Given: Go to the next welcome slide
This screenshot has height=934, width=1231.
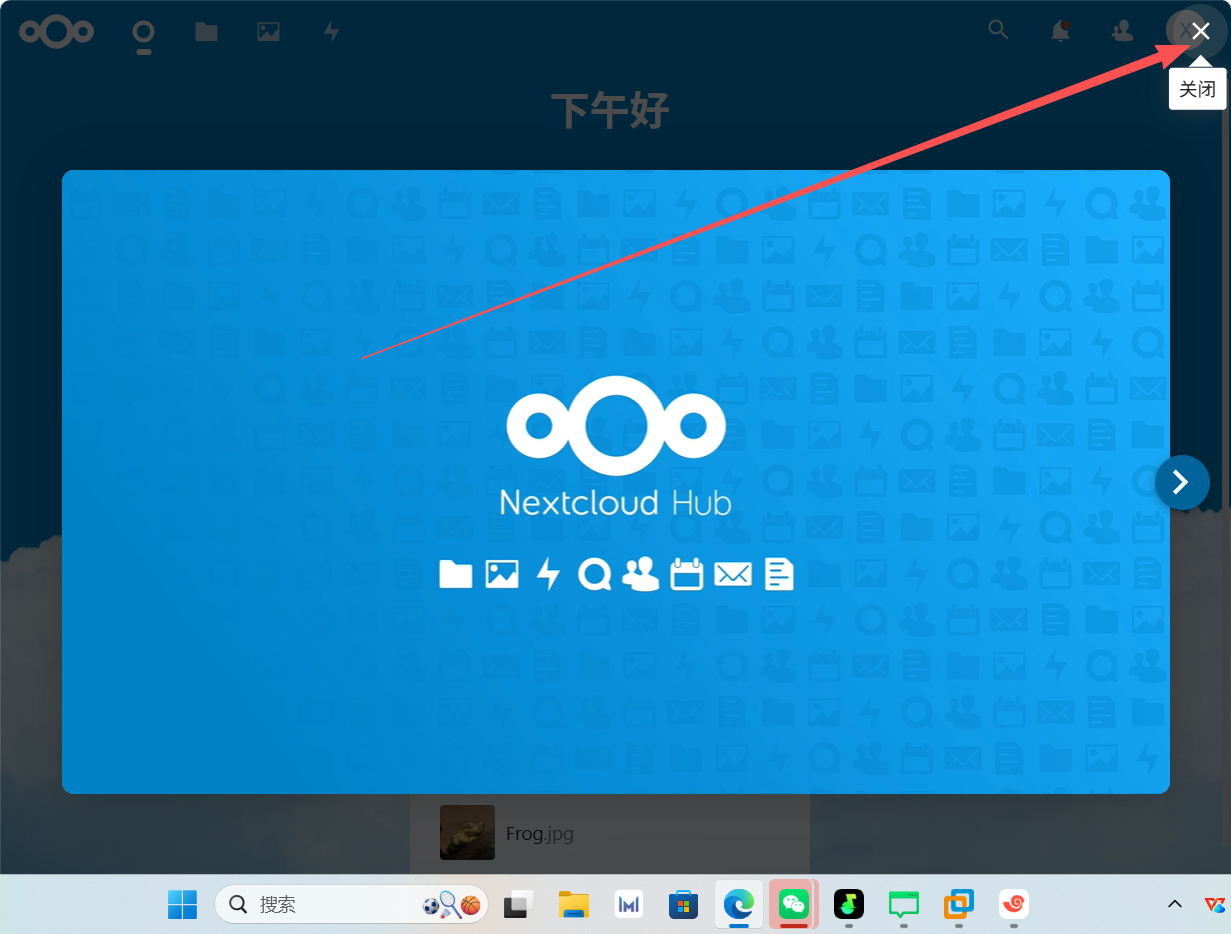Looking at the screenshot, I should [x=1181, y=482].
